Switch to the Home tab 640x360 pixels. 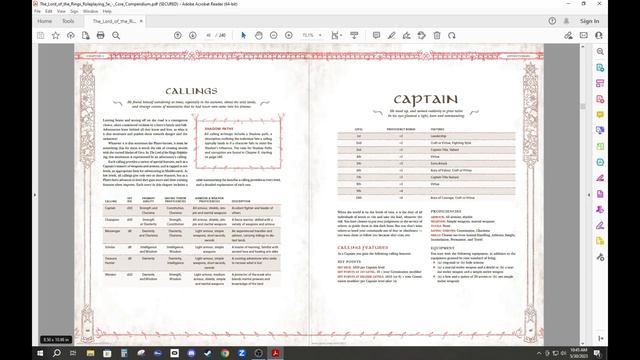(x=44, y=21)
